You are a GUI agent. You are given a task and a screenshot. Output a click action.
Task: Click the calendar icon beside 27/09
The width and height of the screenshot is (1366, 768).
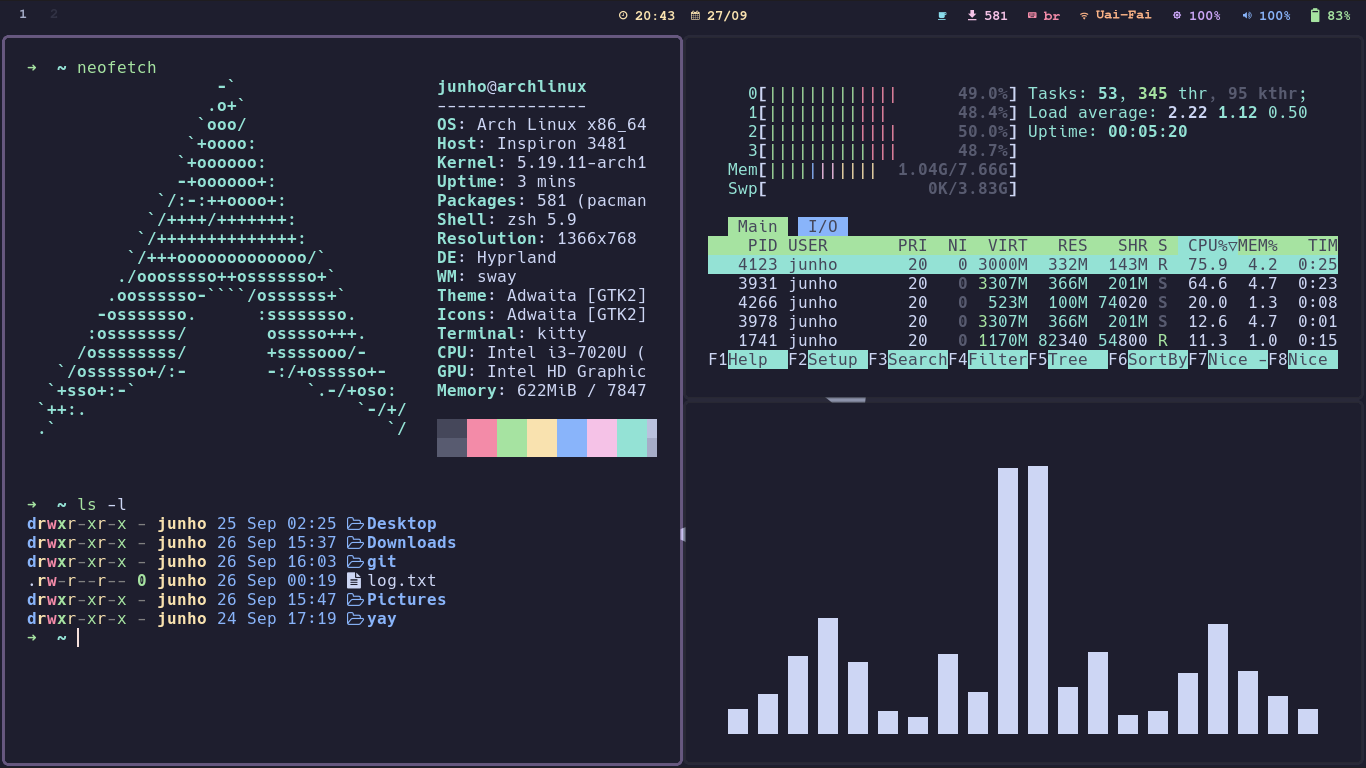pyautogui.click(x=695, y=15)
